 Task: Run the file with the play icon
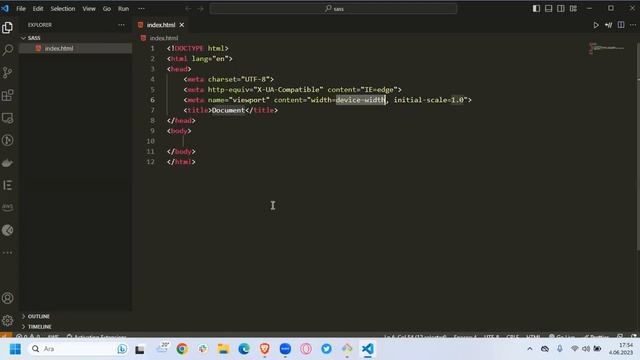click(x=596, y=25)
